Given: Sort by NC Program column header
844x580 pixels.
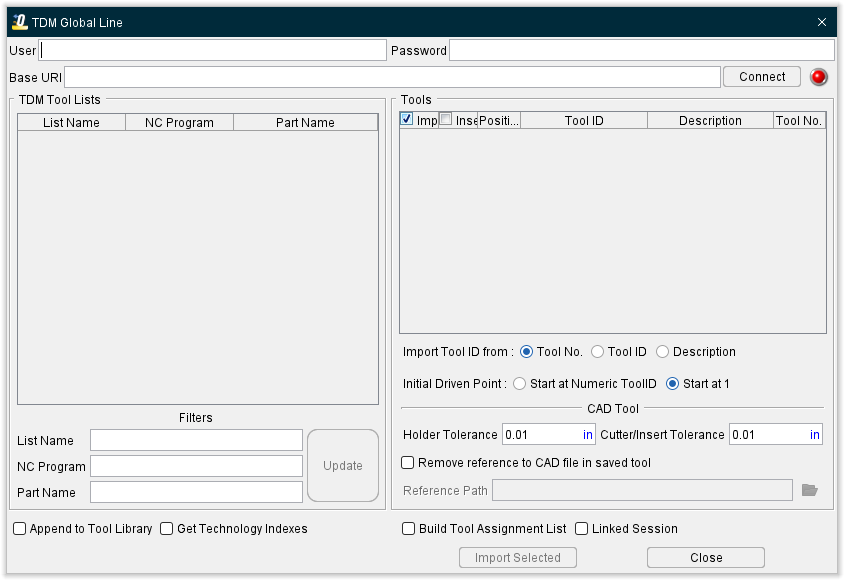Looking at the screenshot, I should pos(179,122).
